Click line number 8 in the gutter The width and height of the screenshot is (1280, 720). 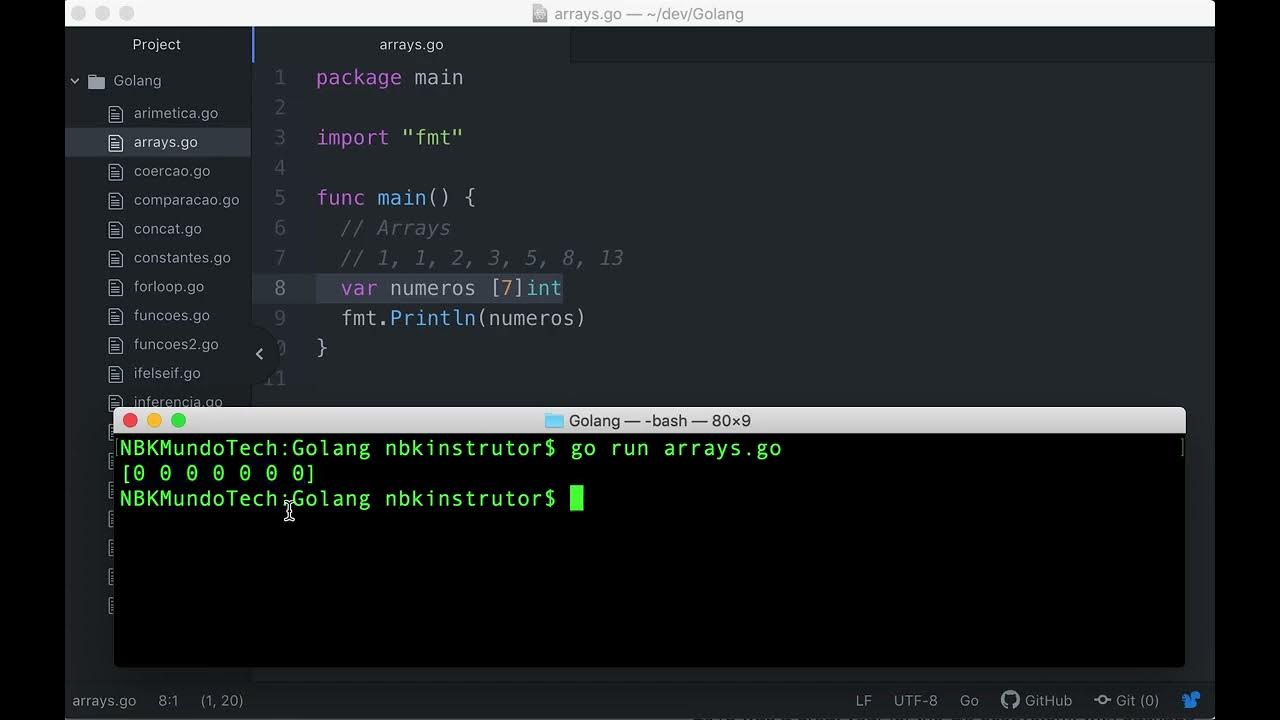(x=280, y=288)
